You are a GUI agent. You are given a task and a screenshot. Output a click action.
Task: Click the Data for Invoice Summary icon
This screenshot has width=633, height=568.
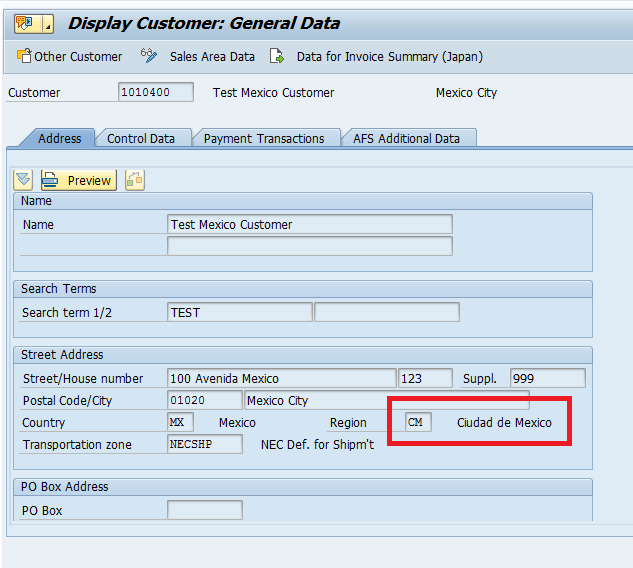[277, 57]
